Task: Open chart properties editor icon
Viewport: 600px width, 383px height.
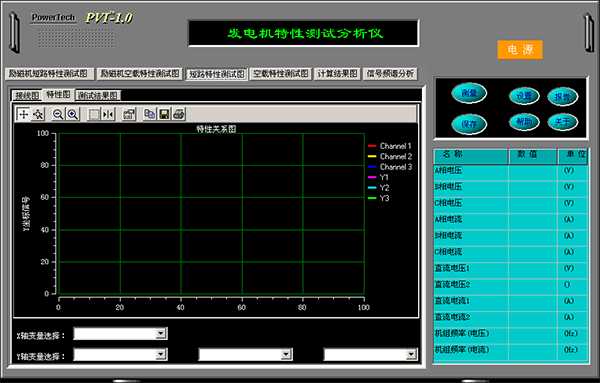Action: click(x=129, y=114)
